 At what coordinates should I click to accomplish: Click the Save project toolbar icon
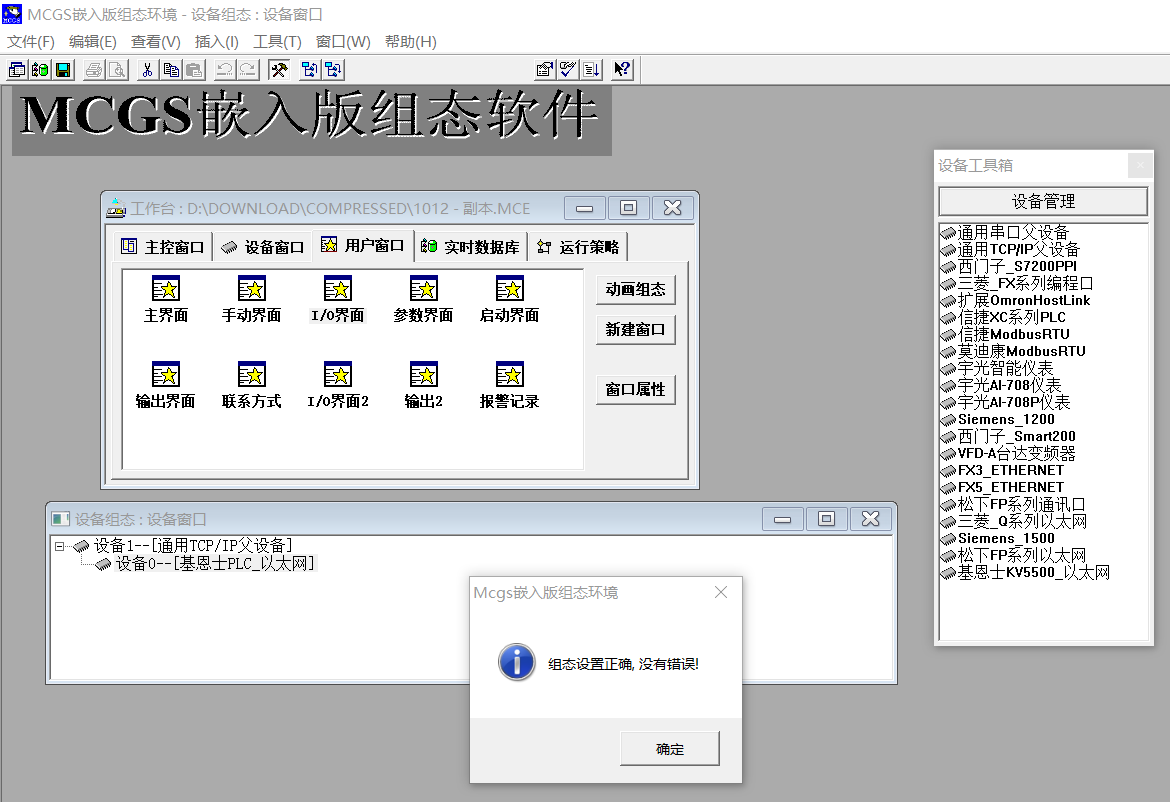pyautogui.click(x=63, y=70)
